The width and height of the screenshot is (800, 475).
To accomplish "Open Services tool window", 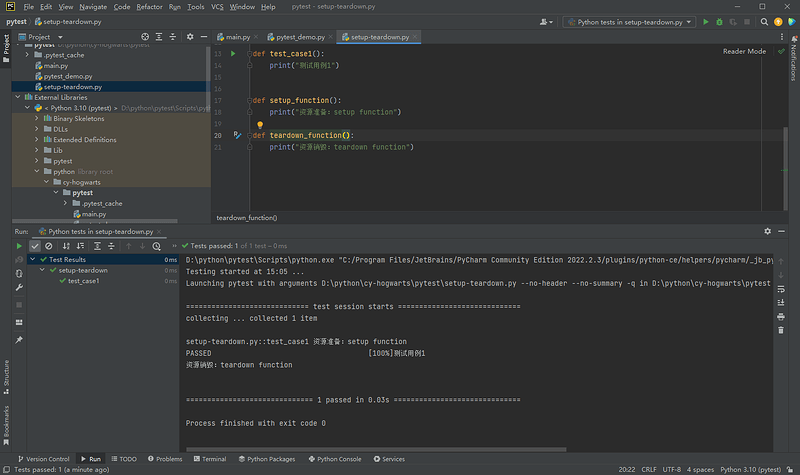I will click(389, 459).
